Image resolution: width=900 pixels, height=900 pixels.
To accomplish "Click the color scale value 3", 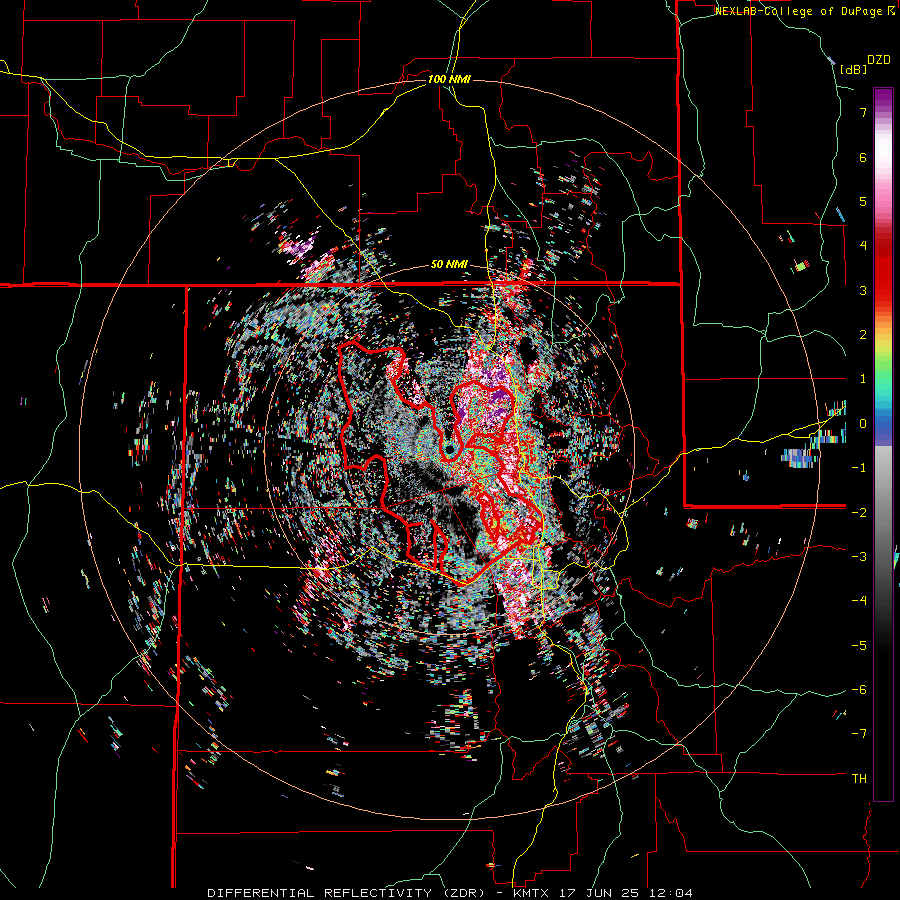I will click(863, 290).
